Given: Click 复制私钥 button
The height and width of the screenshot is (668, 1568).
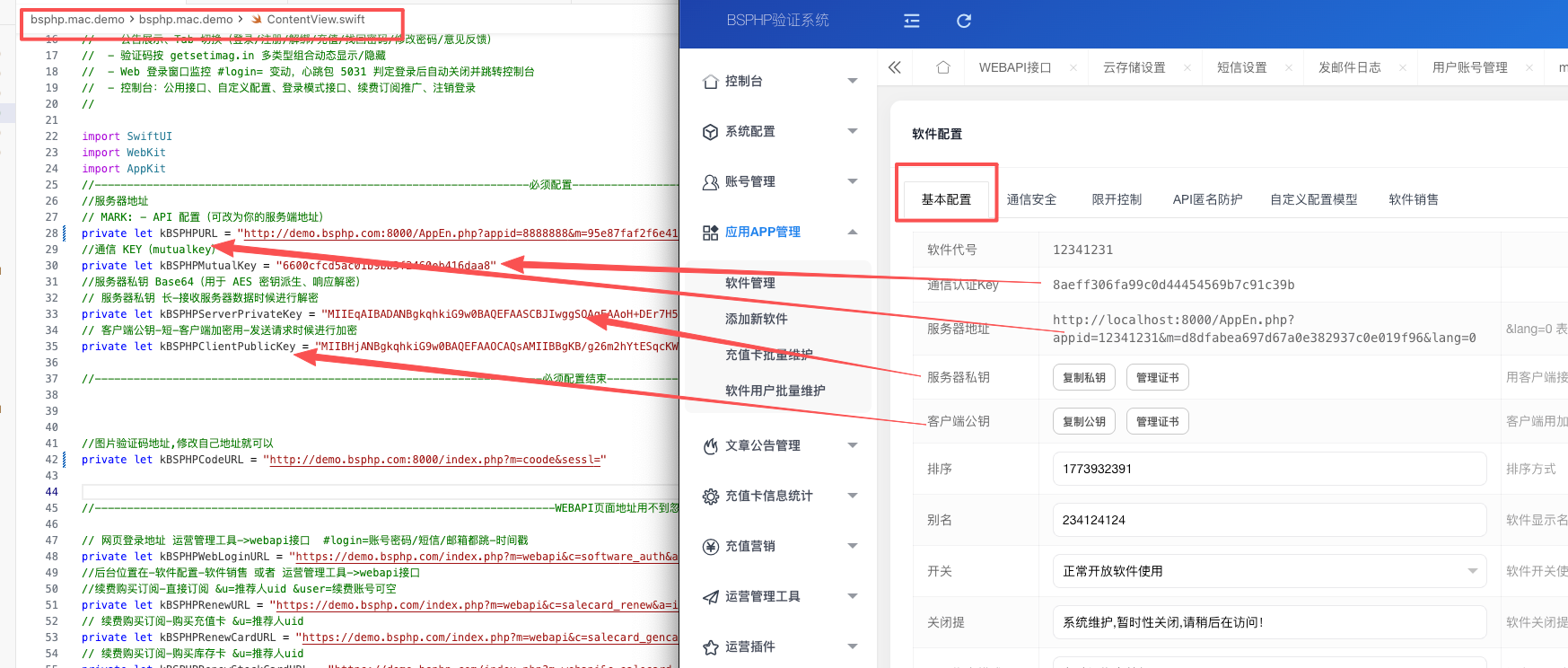Looking at the screenshot, I should pyautogui.click(x=1084, y=378).
